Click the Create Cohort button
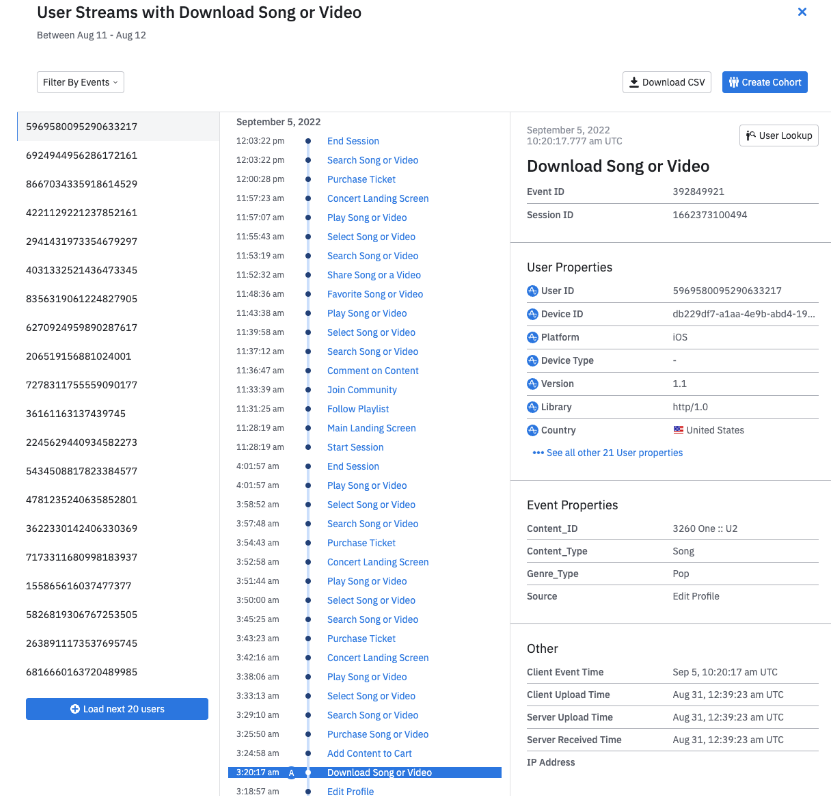The width and height of the screenshot is (840, 810). tap(764, 82)
